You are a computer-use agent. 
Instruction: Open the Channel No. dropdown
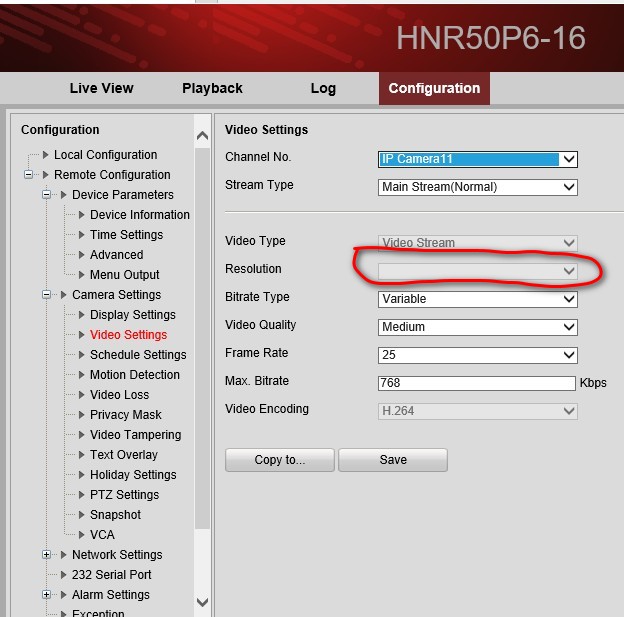click(478, 159)
